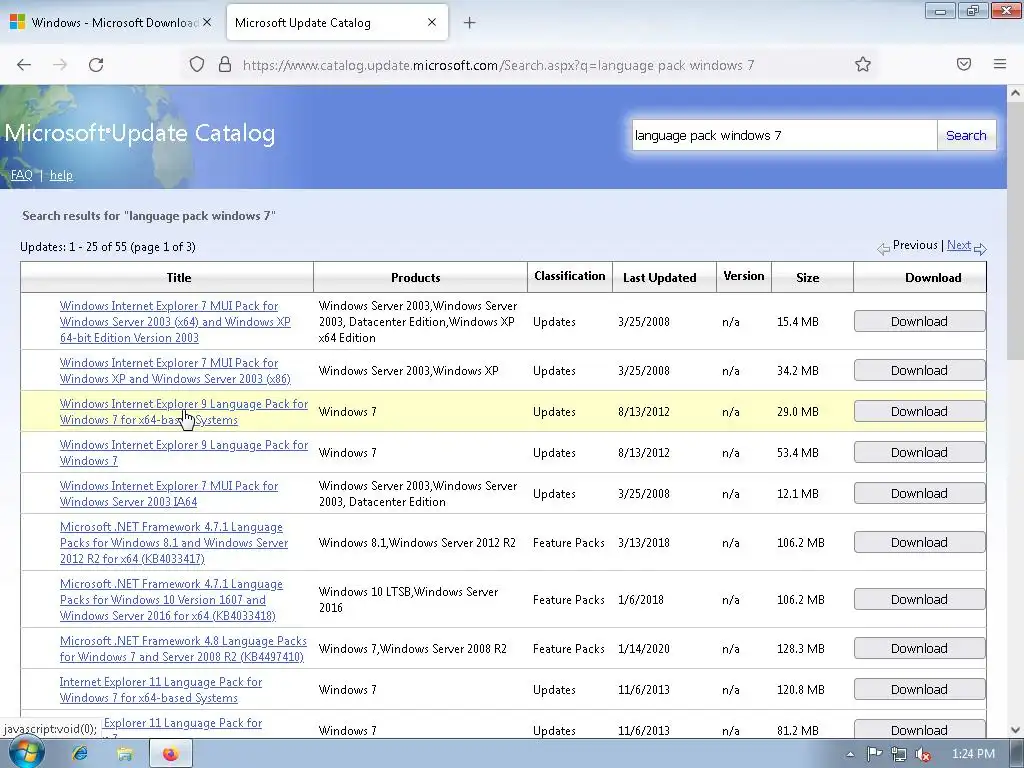Open IE 7 MUI Pack for Server 2003 IA64 link
Viewport: 1024px width, 768px height.
point(168,494)
